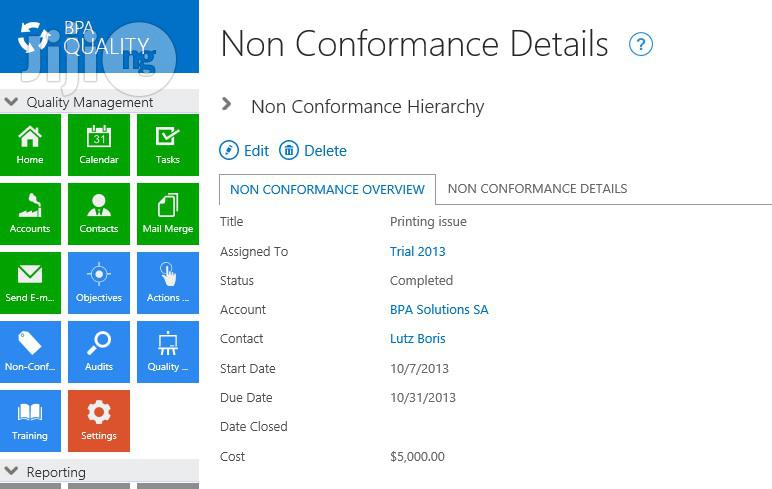Screen dimensions: 772x489
Task: Open the Lutz Boris contact link
Action: (418, 338)
